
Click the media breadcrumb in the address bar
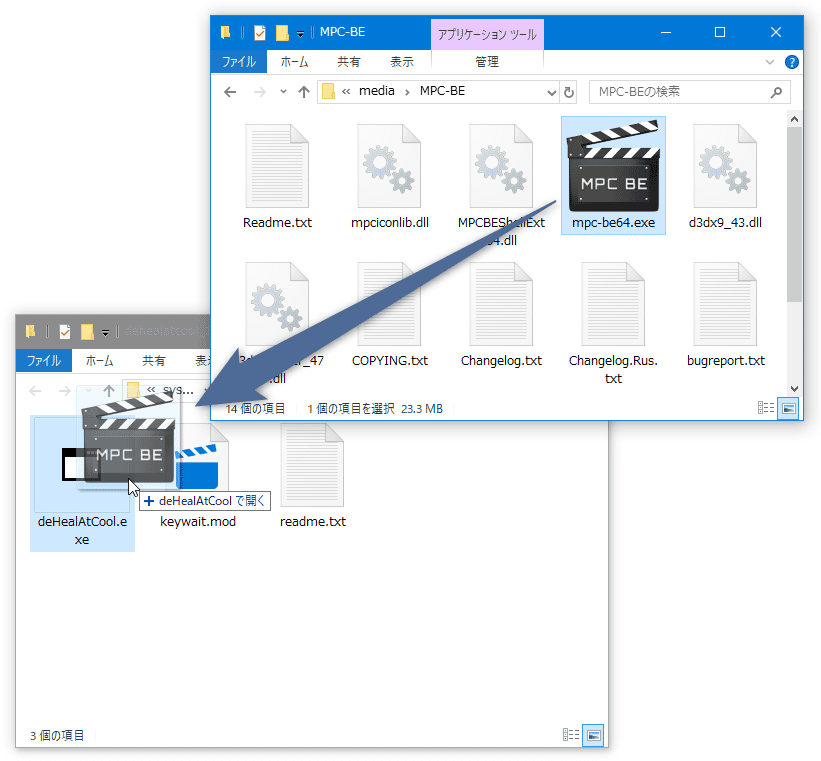pos(376,91)
